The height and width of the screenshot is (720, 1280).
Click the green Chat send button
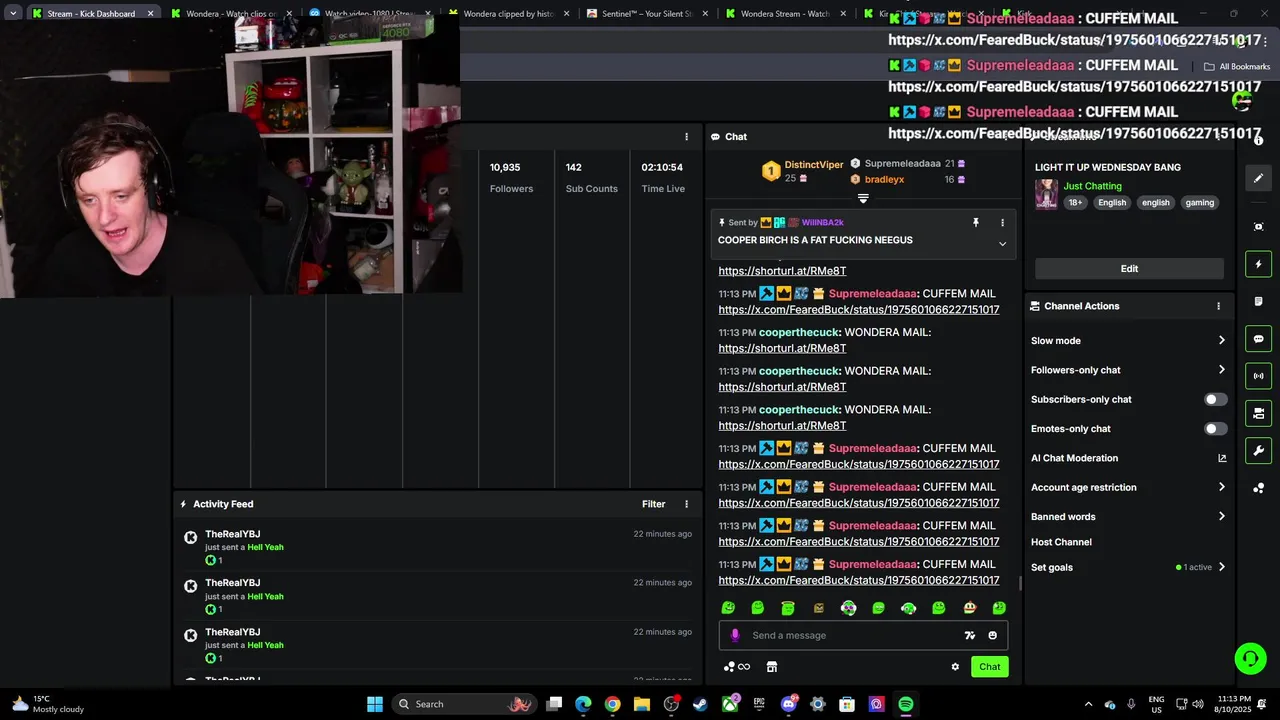(x=989, y=667)
